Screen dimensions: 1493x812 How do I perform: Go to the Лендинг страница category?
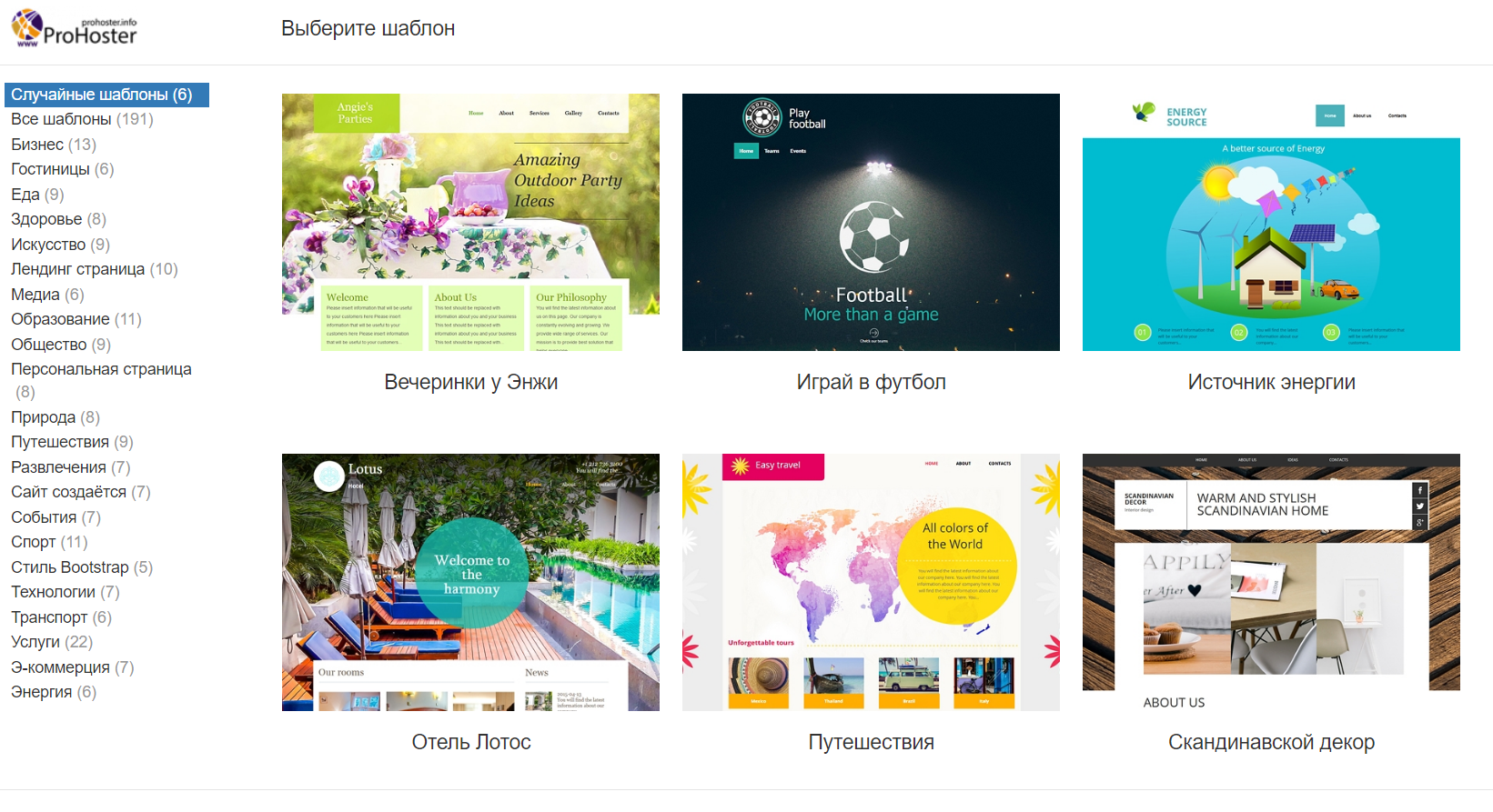[x=95, y=269]
